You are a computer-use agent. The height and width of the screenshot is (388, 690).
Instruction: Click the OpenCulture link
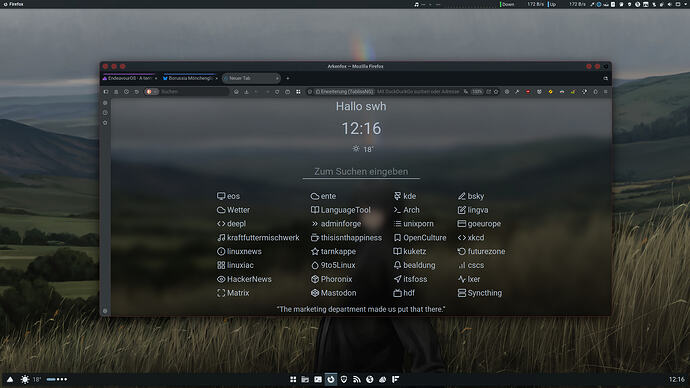pos(419,238)
